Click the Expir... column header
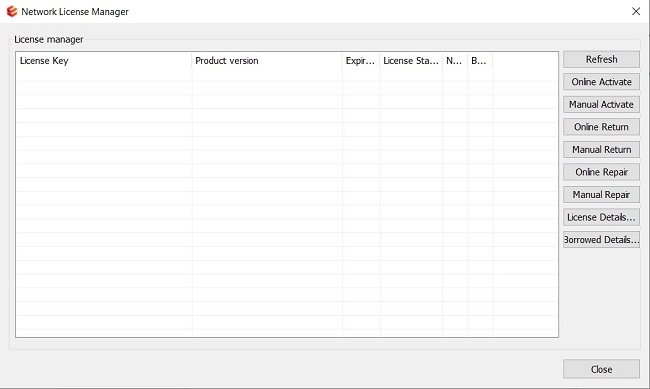650x389 pixels. 361,61
